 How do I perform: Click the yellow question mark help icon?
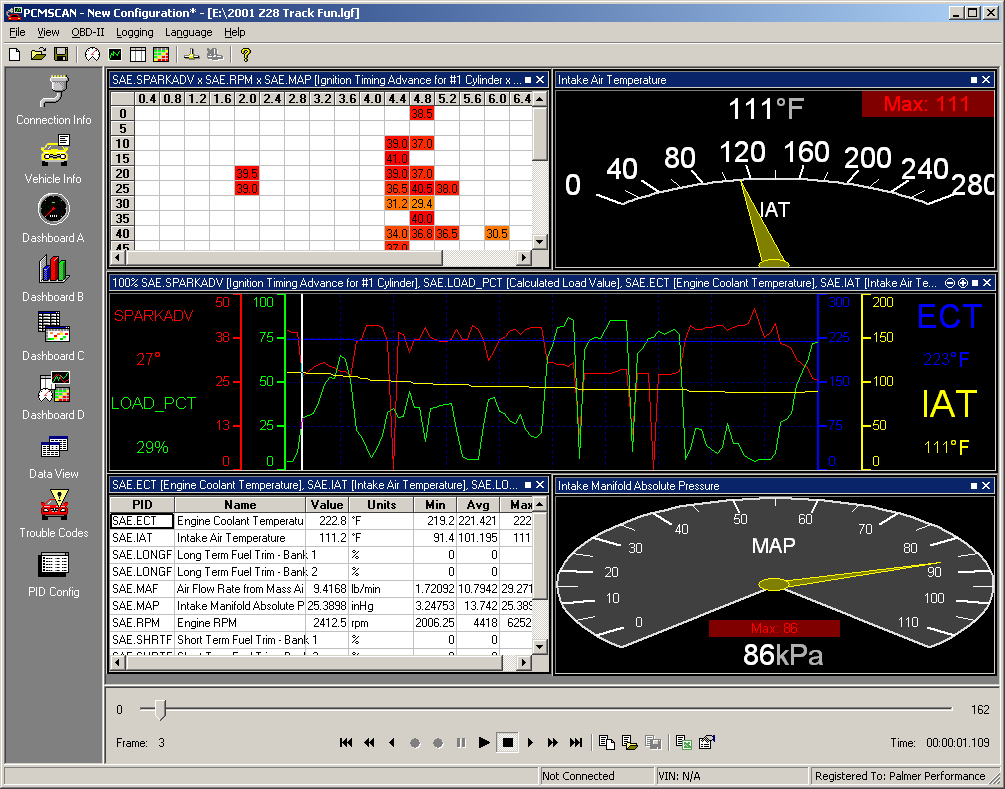[245, 54]
